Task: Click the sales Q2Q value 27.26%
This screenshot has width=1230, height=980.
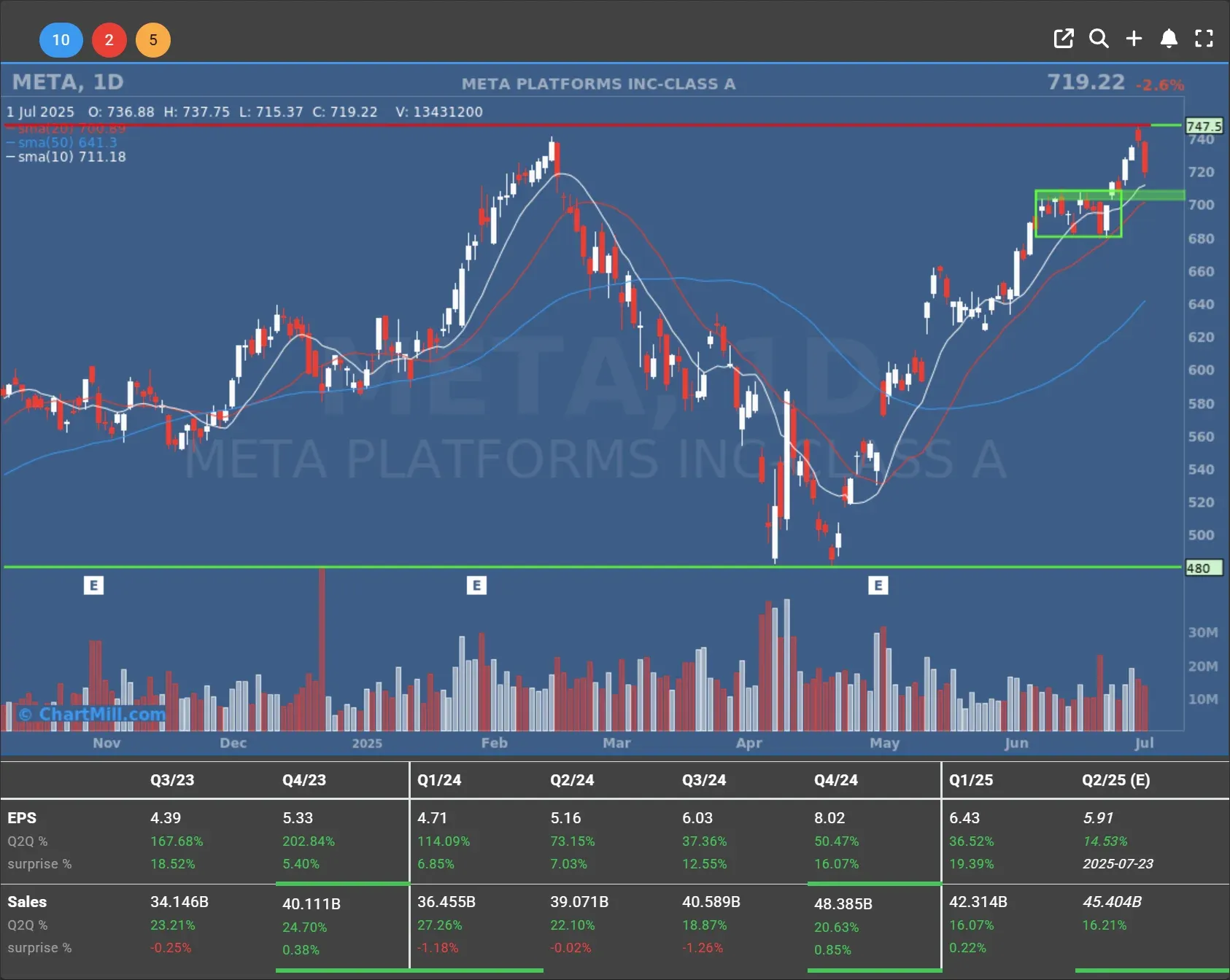Action: point(440,925)
